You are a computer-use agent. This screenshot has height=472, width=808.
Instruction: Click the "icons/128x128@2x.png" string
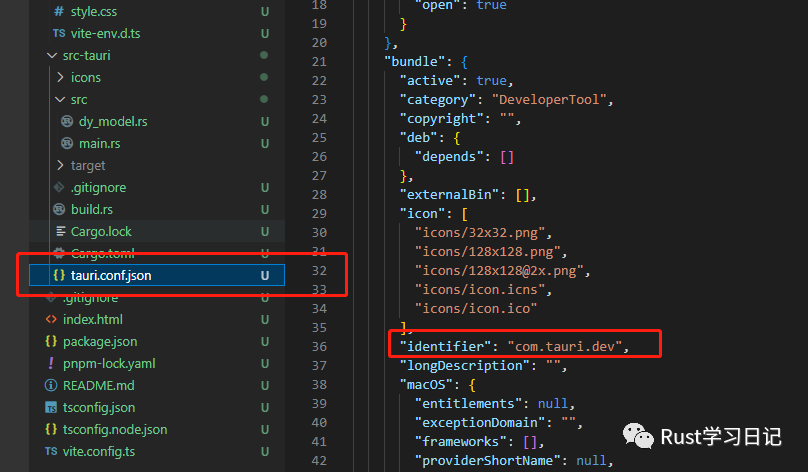click(x=499, y=271)
